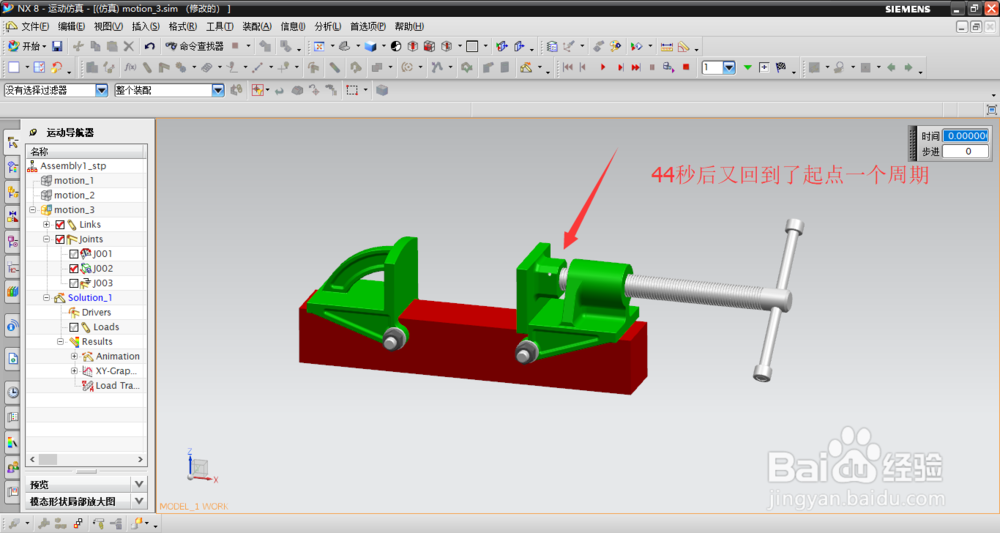Image resolution: width=1000 pixels, height=533 pixels.
Task: Toggle the Joints checkbox in navigator
Action: point(60,239)
